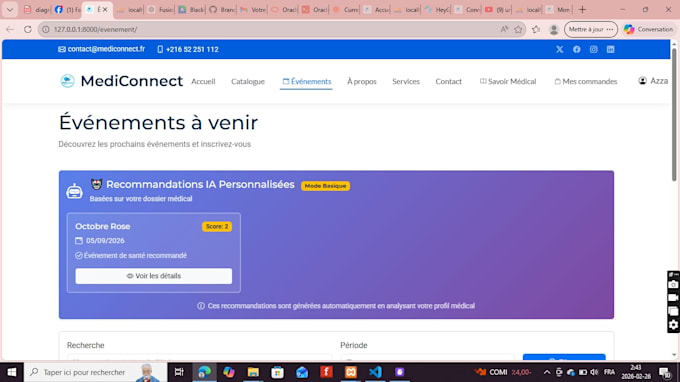This screenshot has width=680, height=382.
Task: Click the Windows Start button
Action: [x=12, y=372]
